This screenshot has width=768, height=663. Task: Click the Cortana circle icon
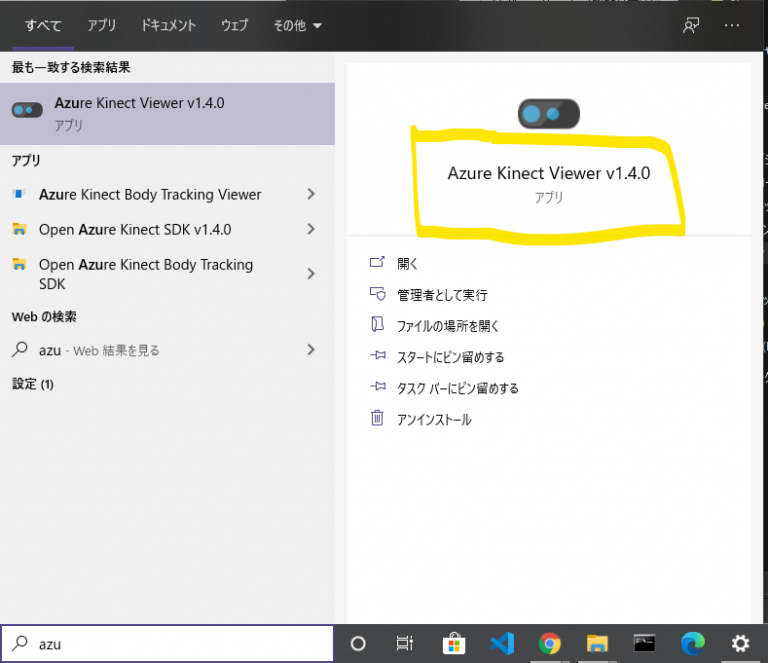(358, 643)
